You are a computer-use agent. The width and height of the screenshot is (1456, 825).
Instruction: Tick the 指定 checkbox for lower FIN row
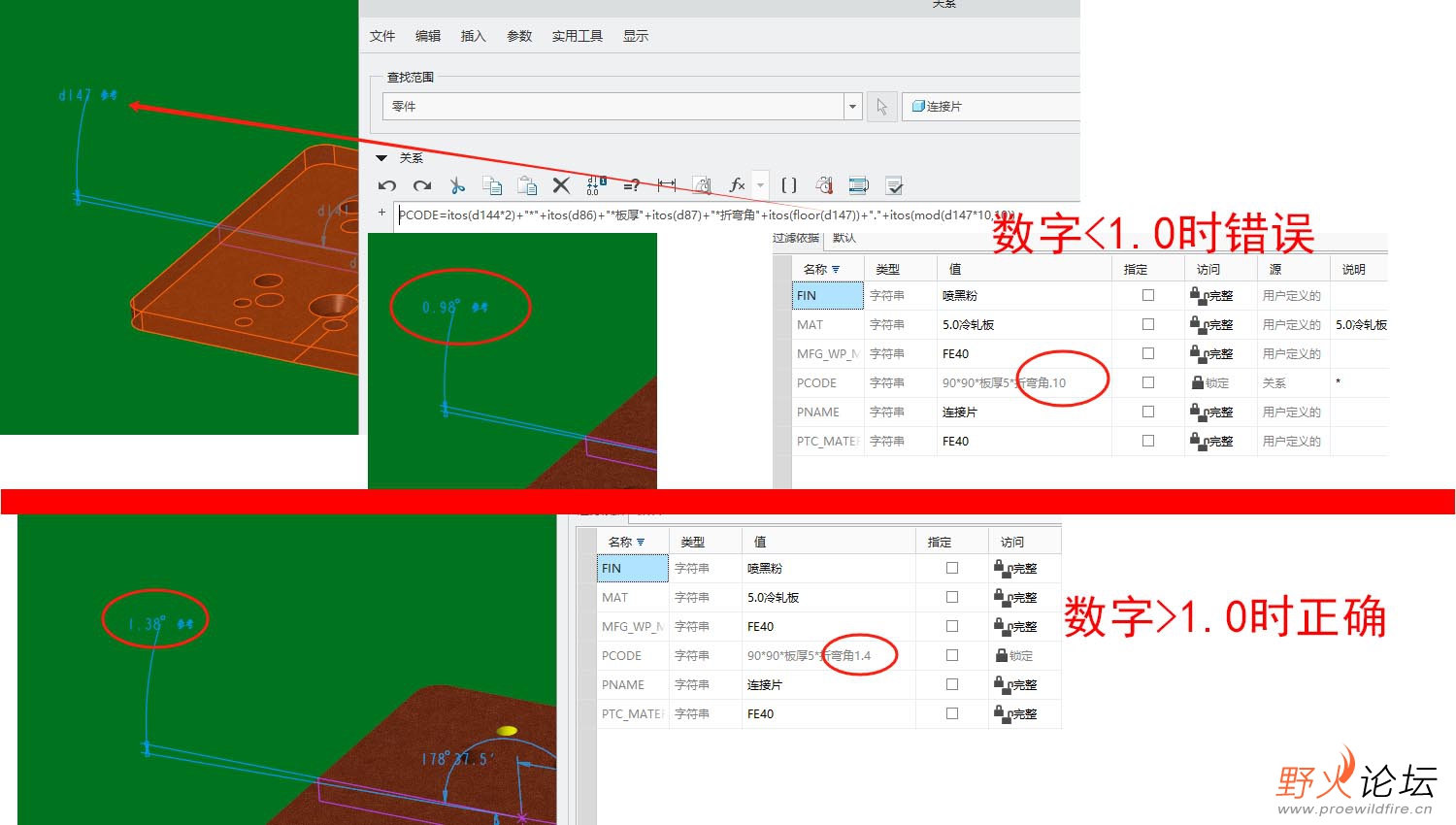pos(952,568)
